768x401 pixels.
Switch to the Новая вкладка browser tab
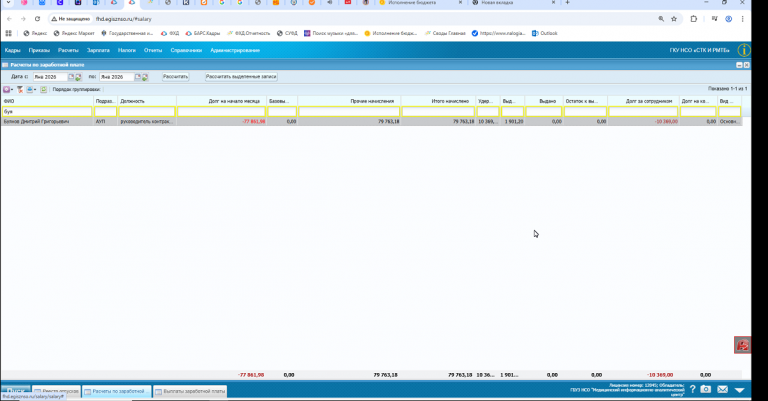click(513, 3)
